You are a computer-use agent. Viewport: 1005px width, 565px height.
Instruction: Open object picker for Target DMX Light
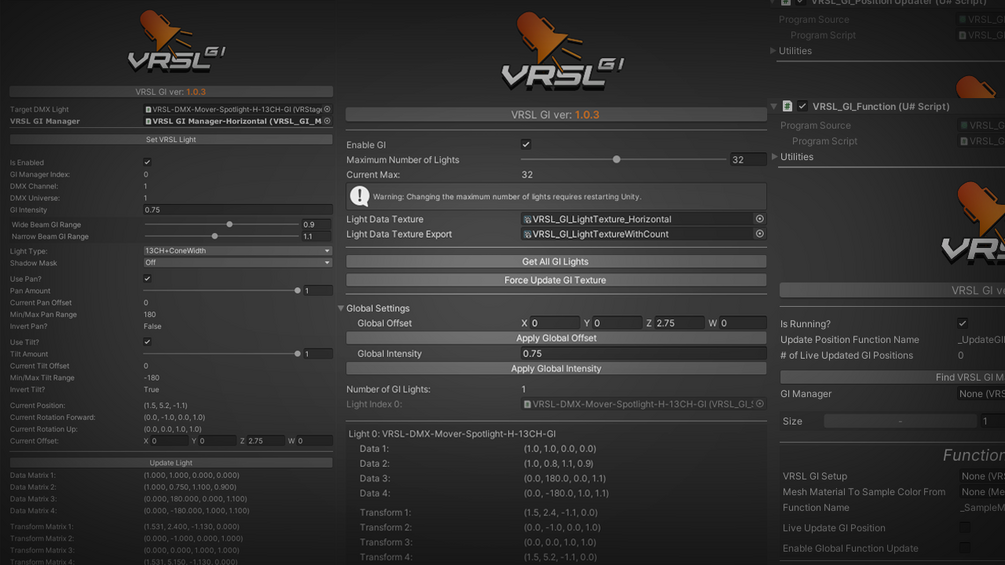pos(327,110)
